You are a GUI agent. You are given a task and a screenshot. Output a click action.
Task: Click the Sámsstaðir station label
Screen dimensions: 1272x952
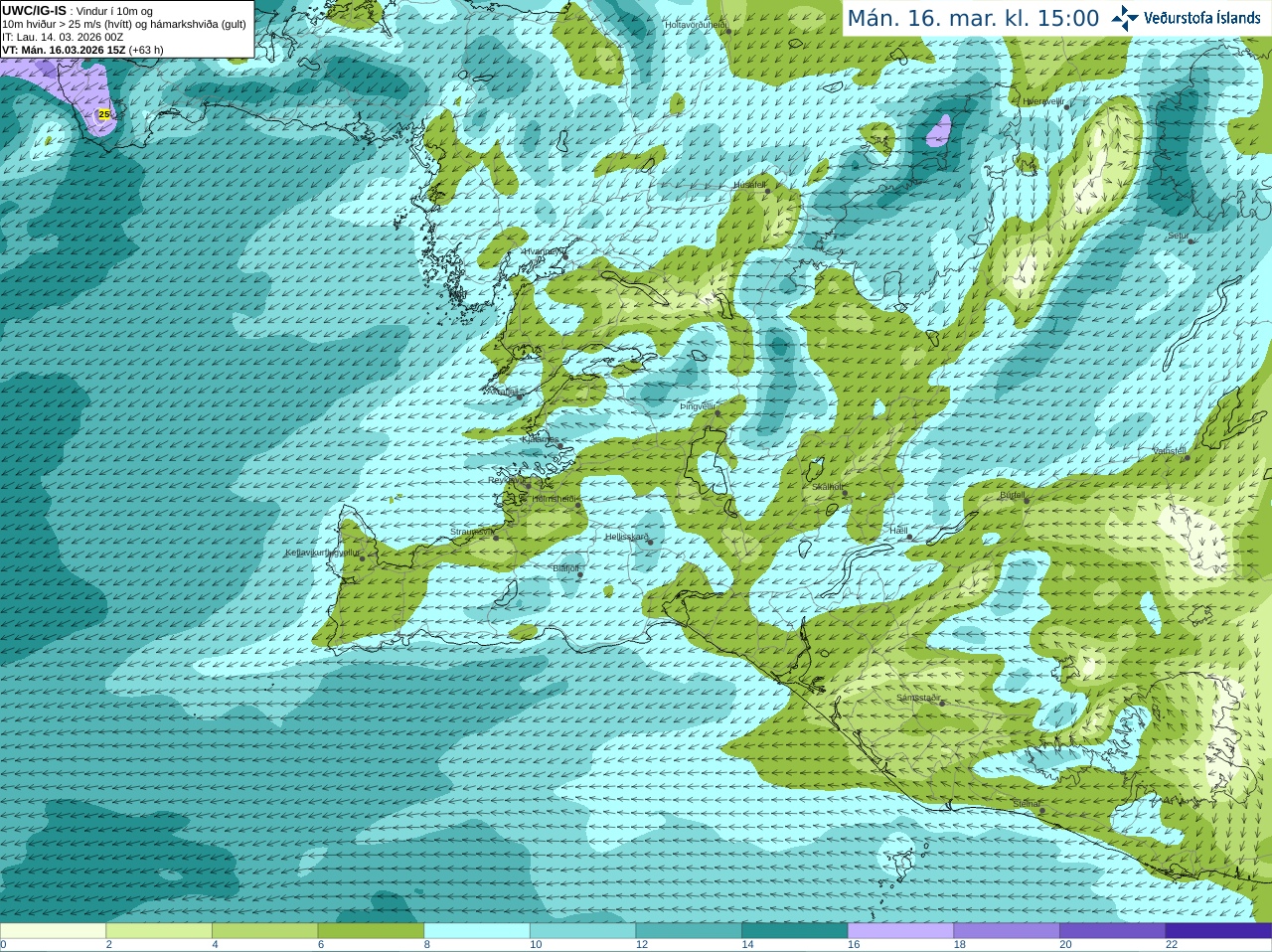point(917,698)
